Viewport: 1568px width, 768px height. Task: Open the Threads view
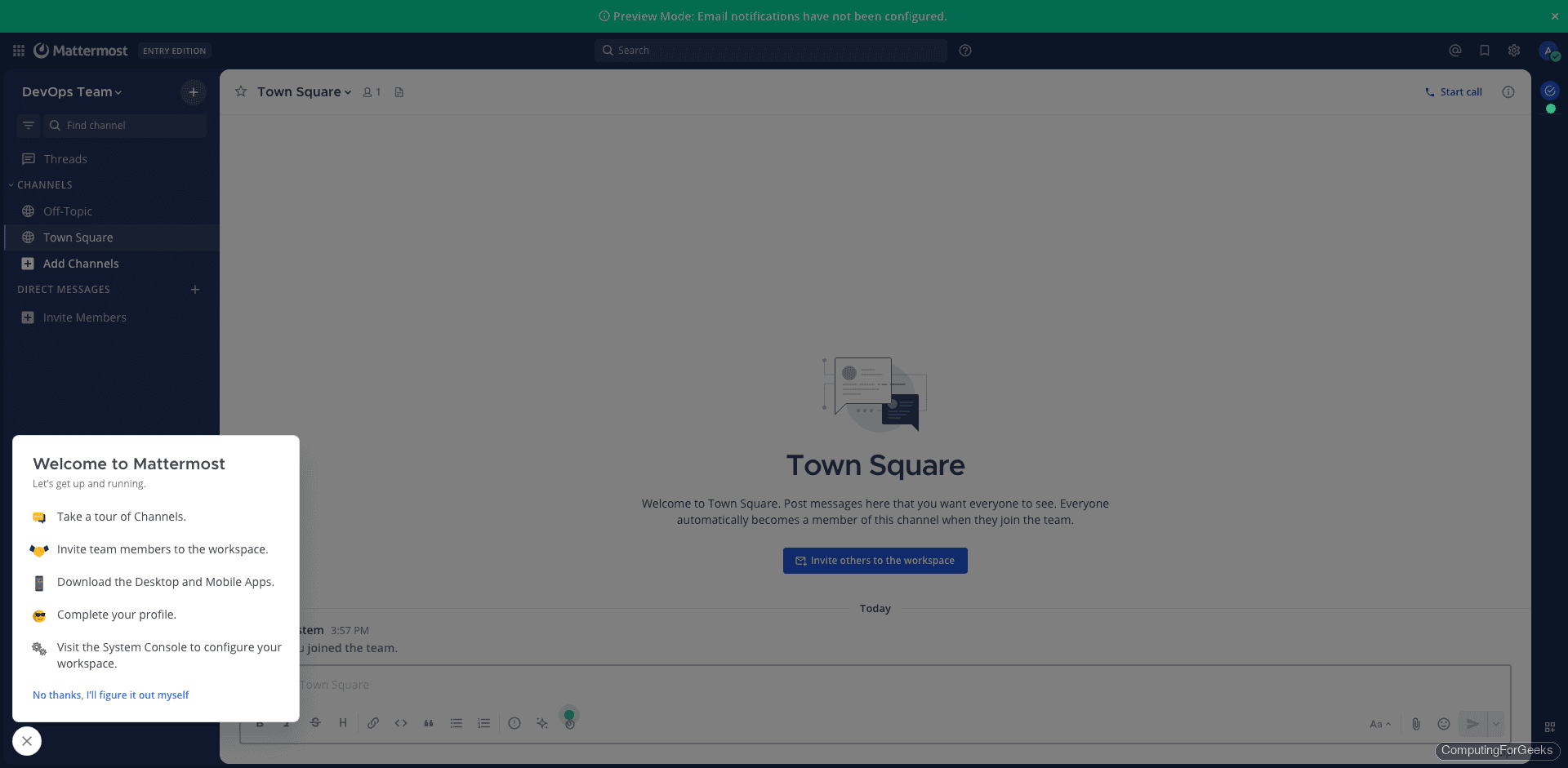[65, 158]
